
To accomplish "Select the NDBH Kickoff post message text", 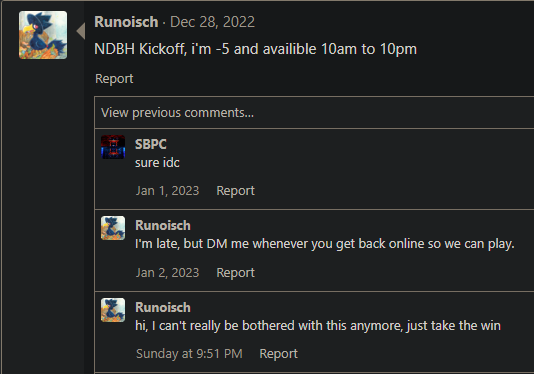I will (255, 49).
